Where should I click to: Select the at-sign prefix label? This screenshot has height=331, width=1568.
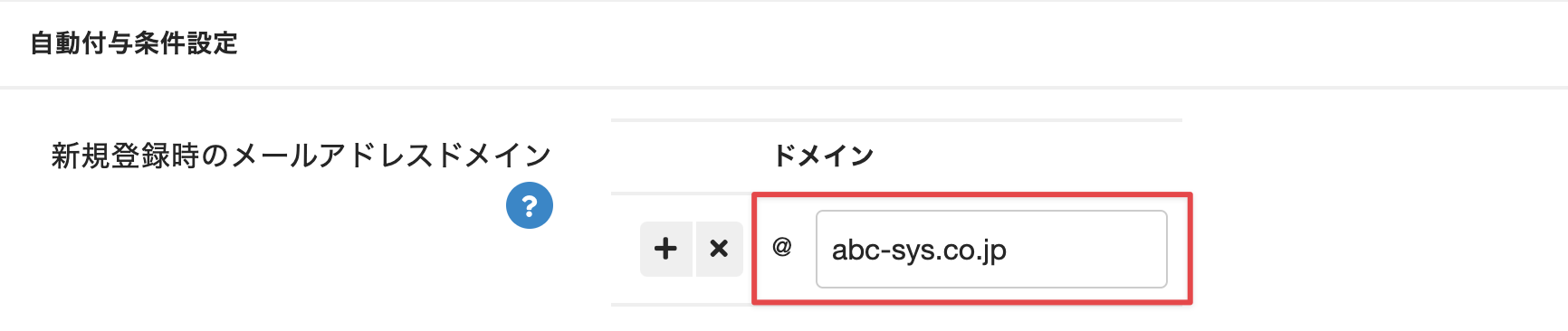782,246
